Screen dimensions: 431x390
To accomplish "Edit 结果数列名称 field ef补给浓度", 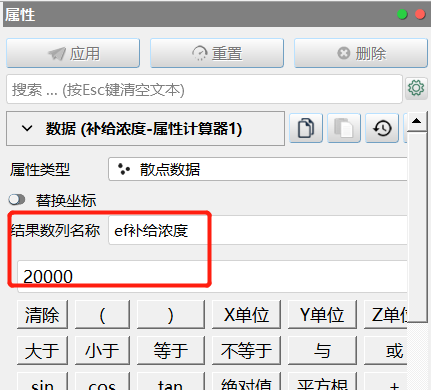I will [258, 230].
